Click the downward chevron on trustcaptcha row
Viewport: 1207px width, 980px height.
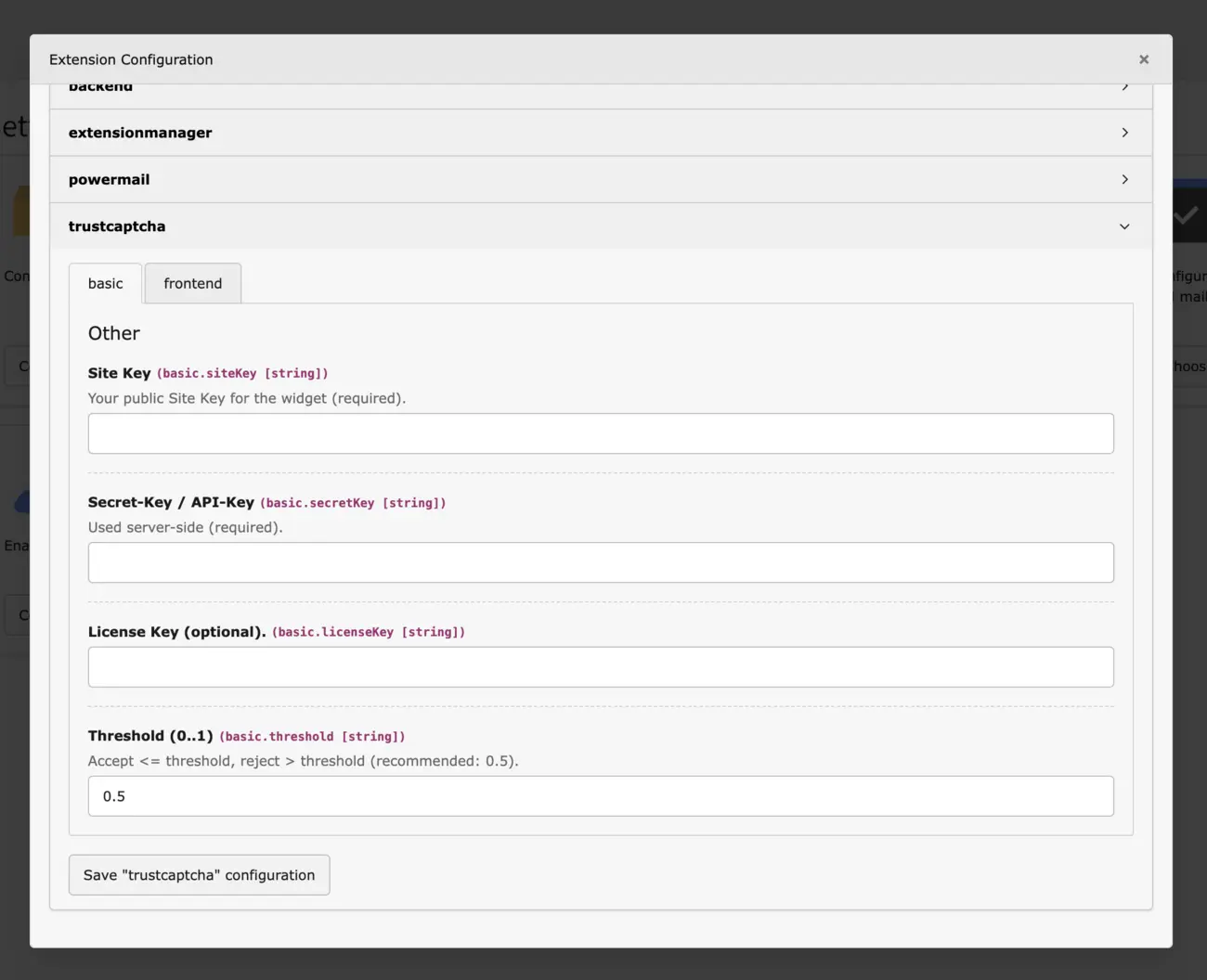(x=1124, y=226)
